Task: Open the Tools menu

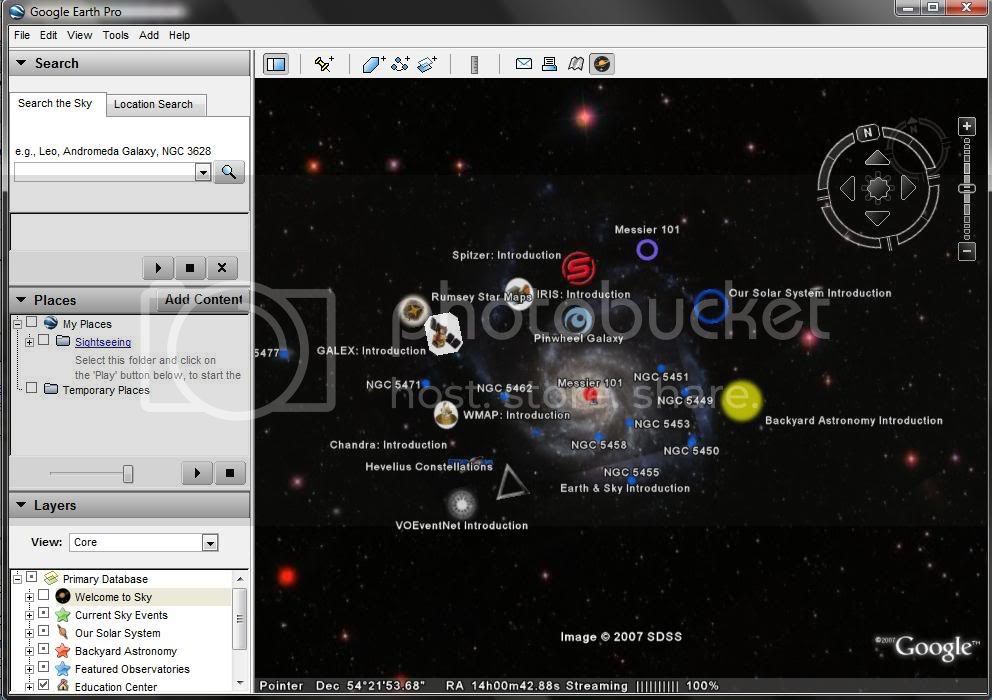Action: 116,35
